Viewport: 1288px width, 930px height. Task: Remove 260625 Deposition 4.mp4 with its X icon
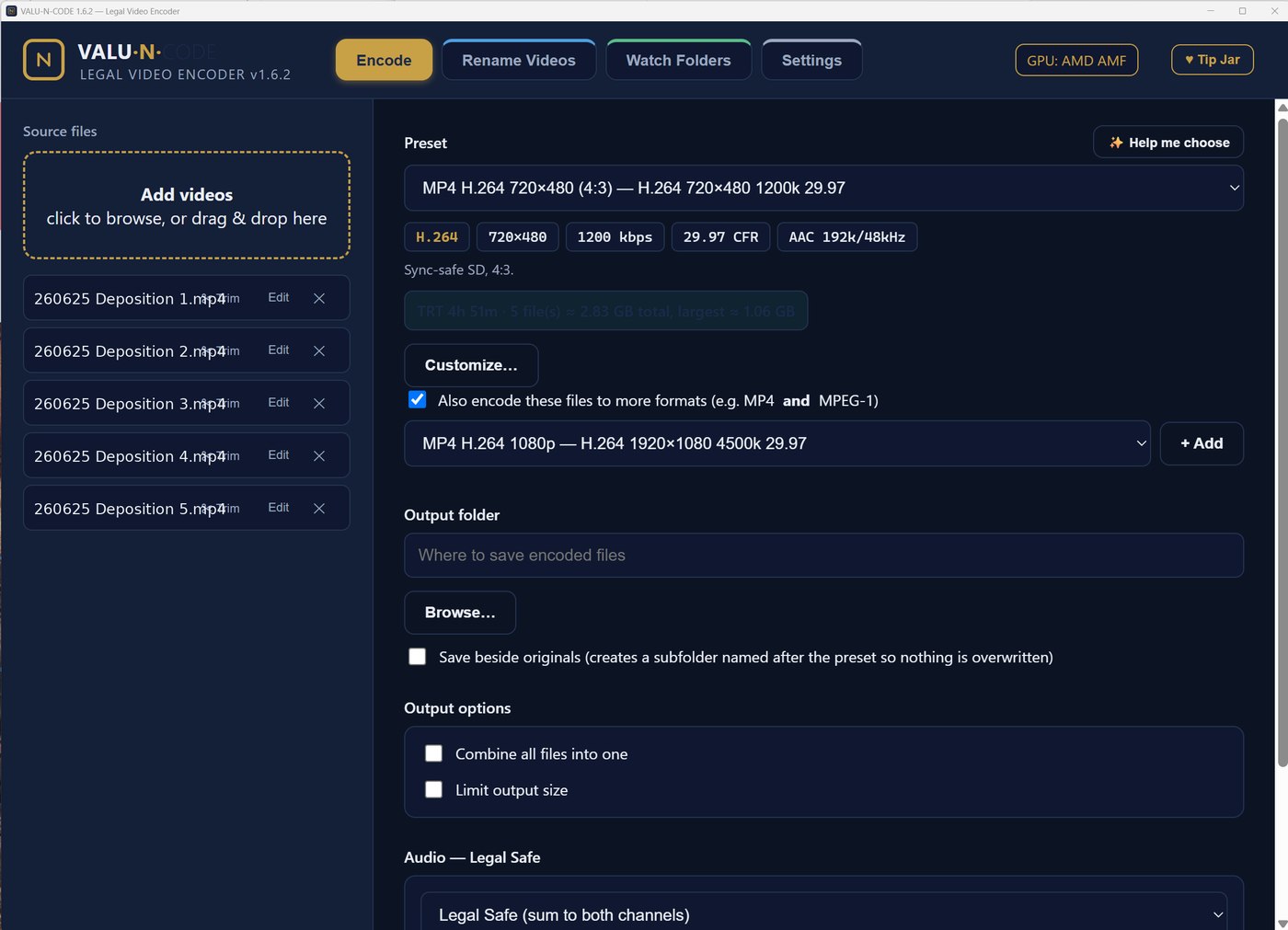coord(319,455)
